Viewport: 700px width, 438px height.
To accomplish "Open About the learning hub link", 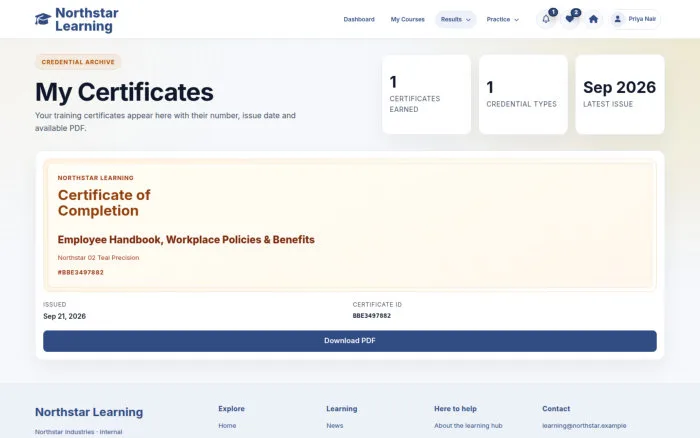I will click(x=468, y=425).
